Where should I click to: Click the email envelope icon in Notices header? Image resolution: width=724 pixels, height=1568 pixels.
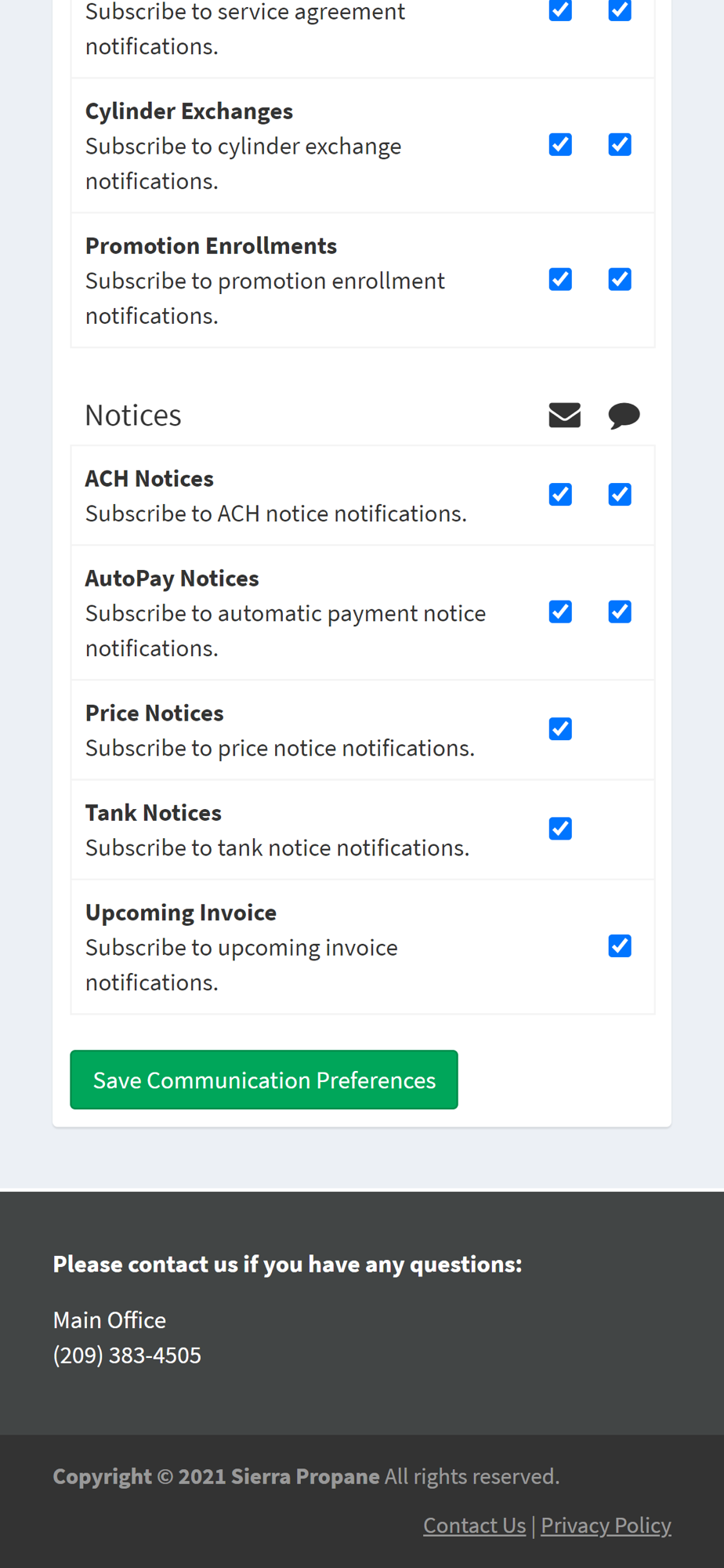click(564, 415)
